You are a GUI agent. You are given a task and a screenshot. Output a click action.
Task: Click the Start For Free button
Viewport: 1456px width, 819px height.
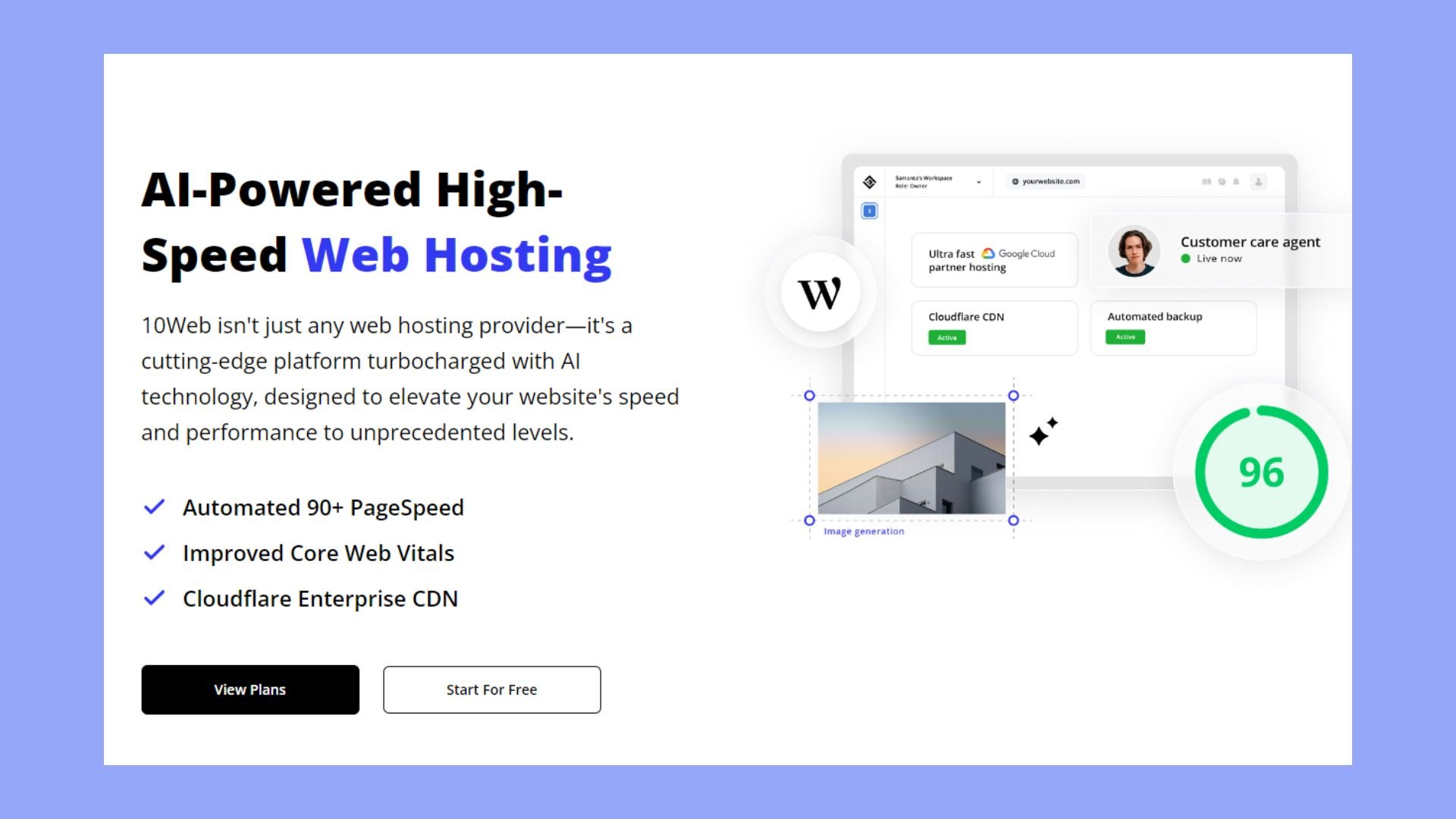tap(491, 689)
